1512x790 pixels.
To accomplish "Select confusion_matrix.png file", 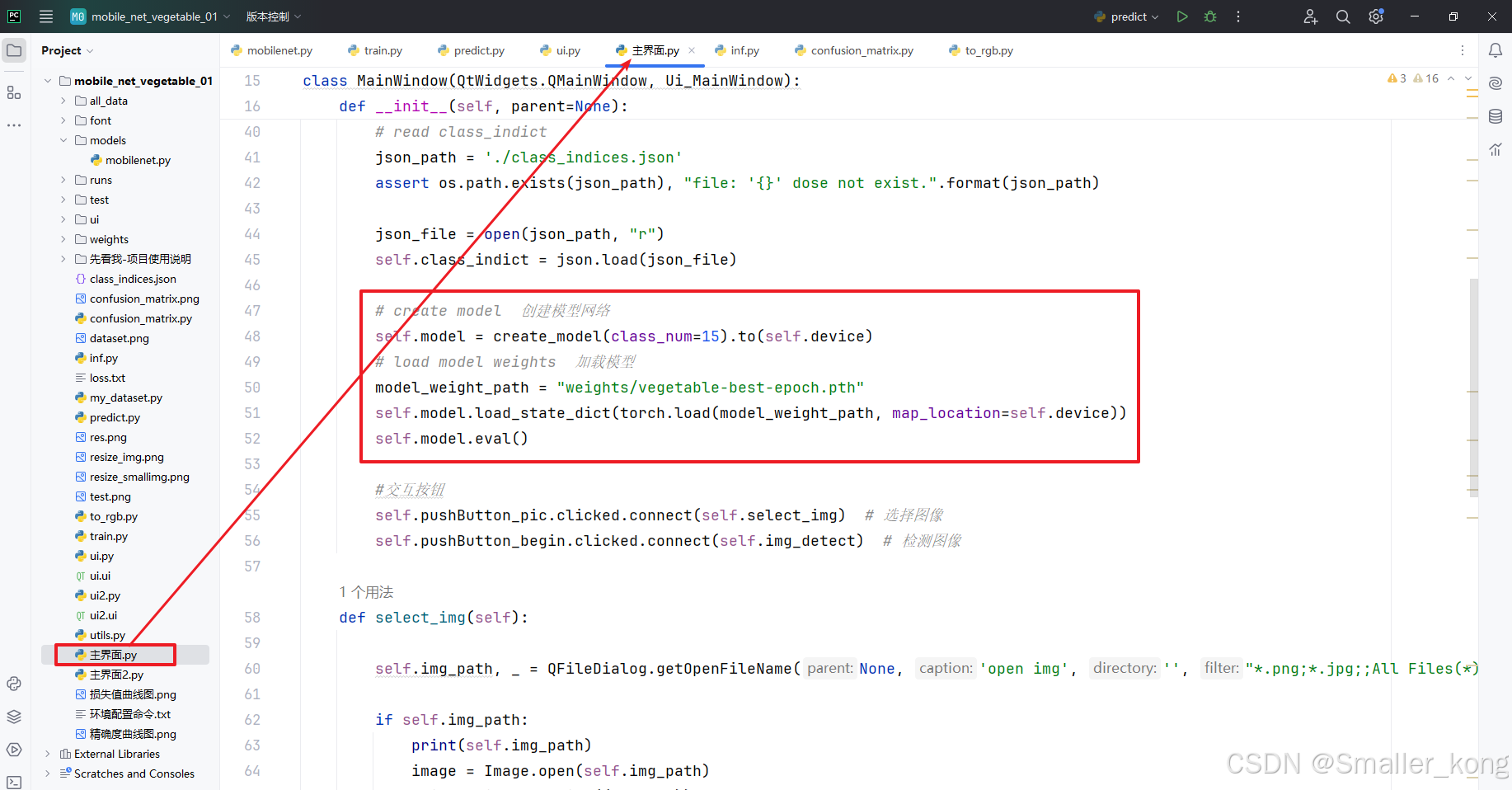I will click(143, 299).
